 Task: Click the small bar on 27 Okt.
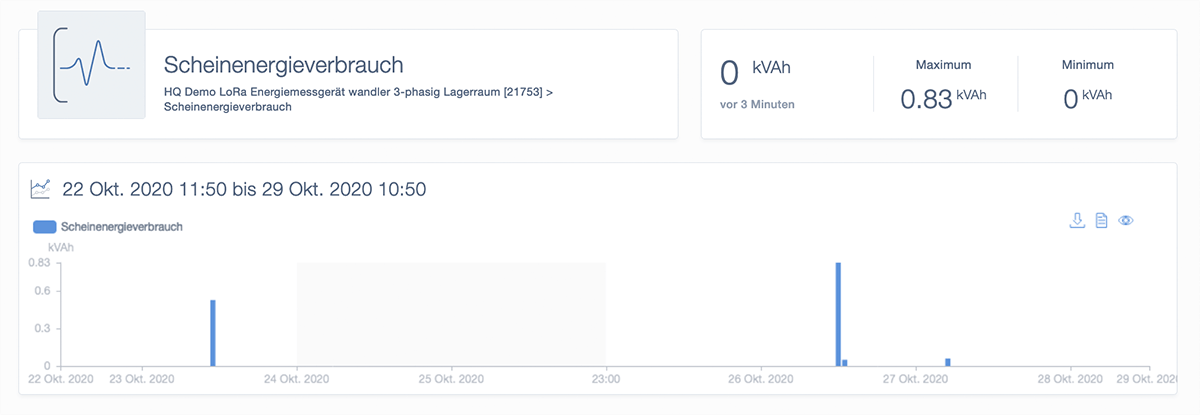tap(947, 361)
